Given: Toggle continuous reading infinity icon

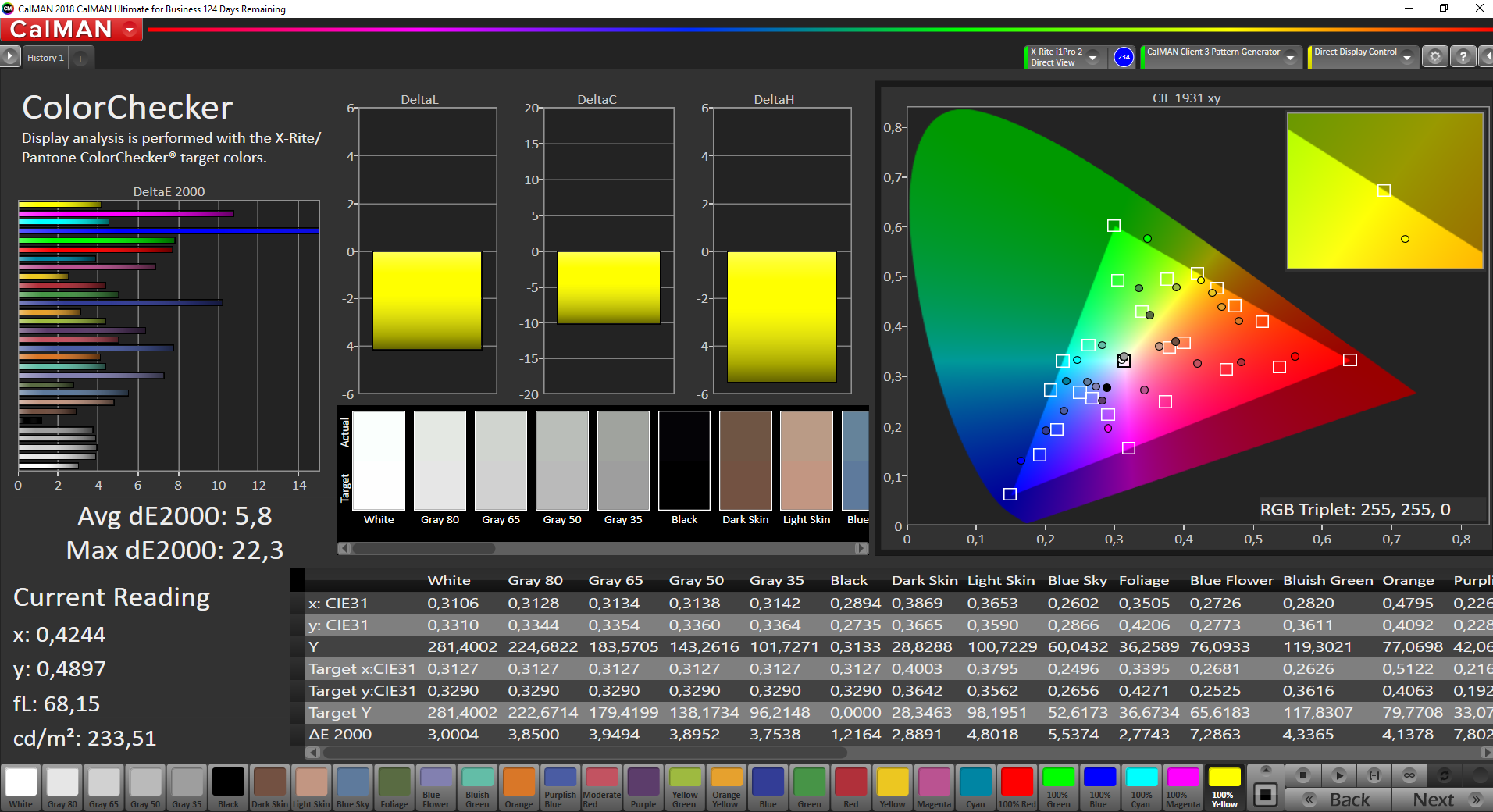Looking at the screenshot, I should 1409,775.
